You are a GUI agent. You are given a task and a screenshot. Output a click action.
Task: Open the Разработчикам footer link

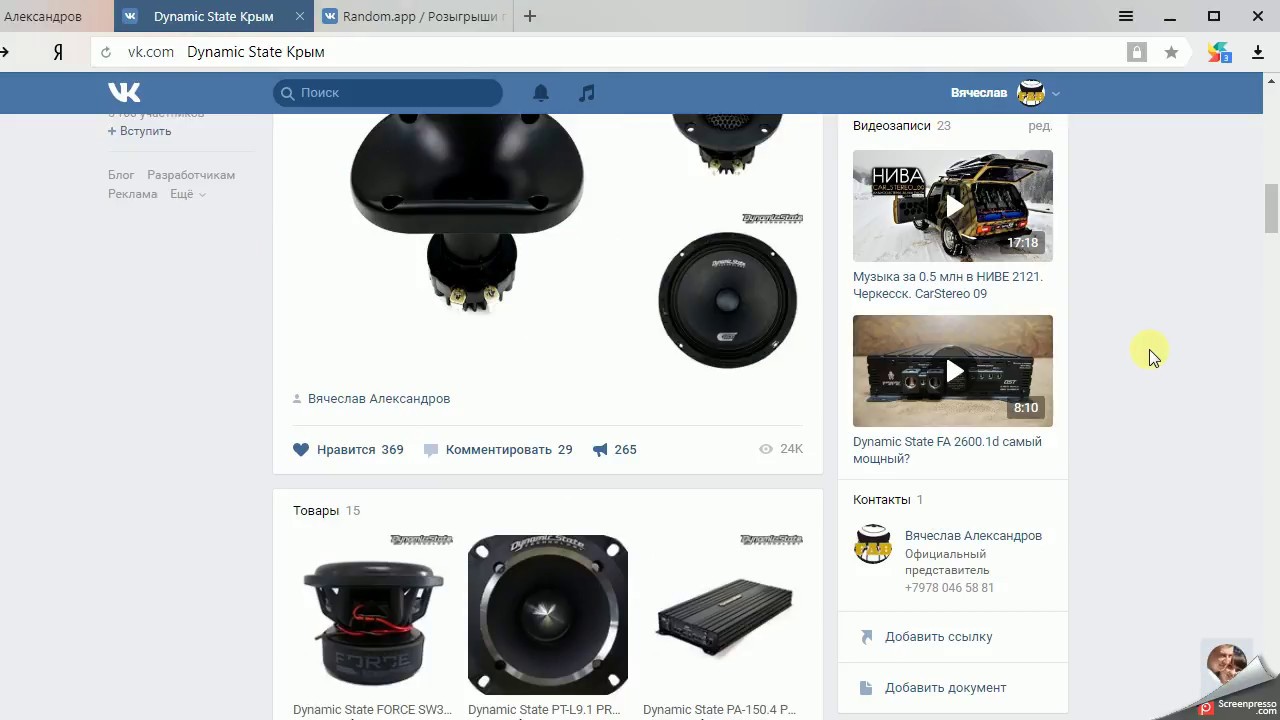click(x=191, y=175)
